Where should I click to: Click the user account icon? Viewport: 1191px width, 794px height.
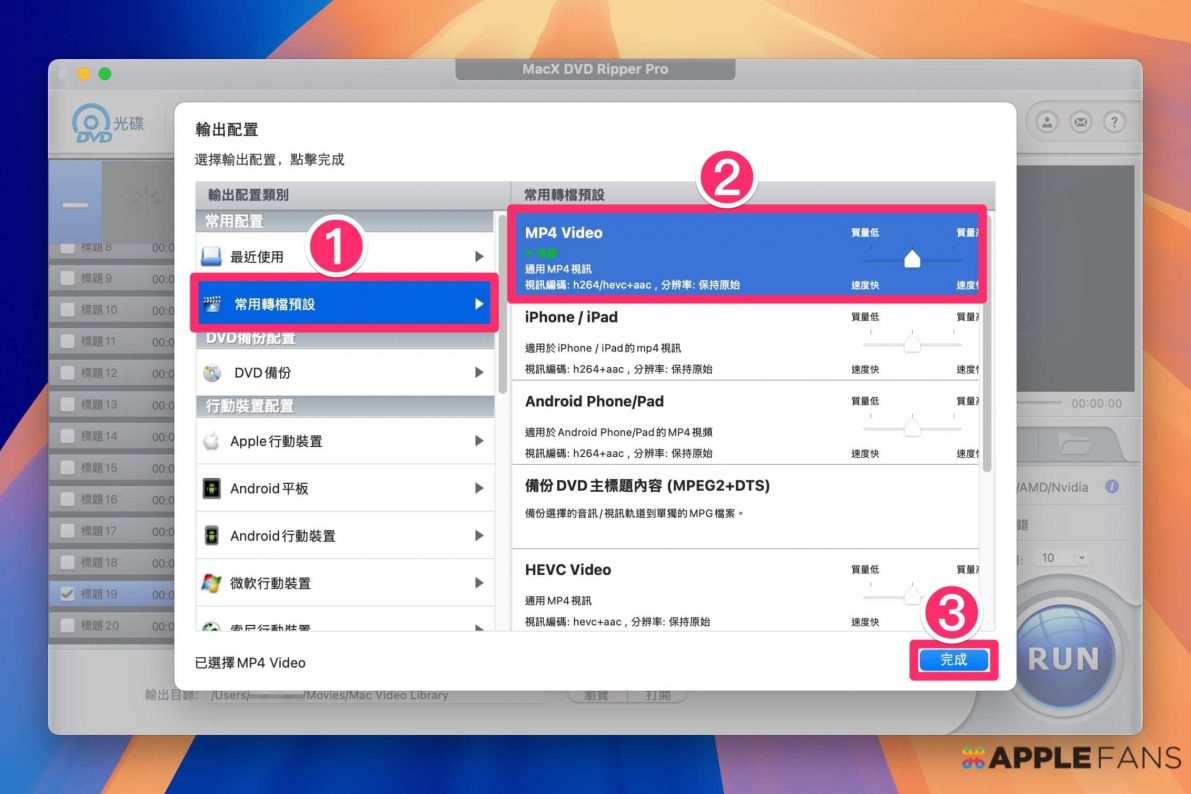pyautogui.click(x=1047, y=122)
